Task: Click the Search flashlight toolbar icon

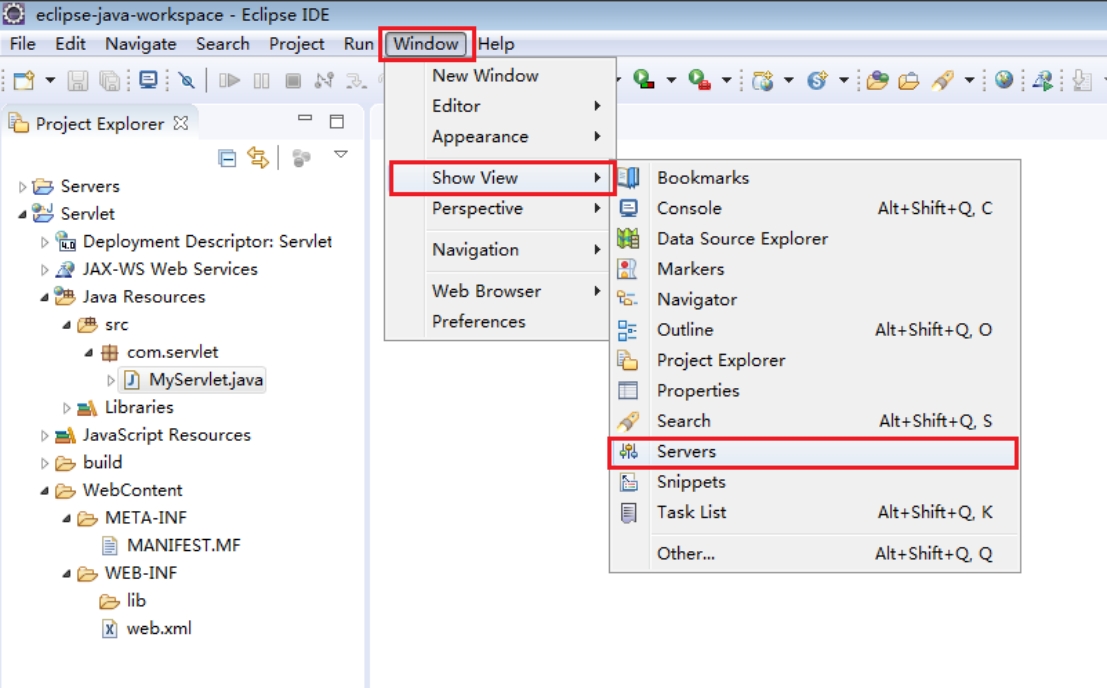Action: (x=943, y=80)
